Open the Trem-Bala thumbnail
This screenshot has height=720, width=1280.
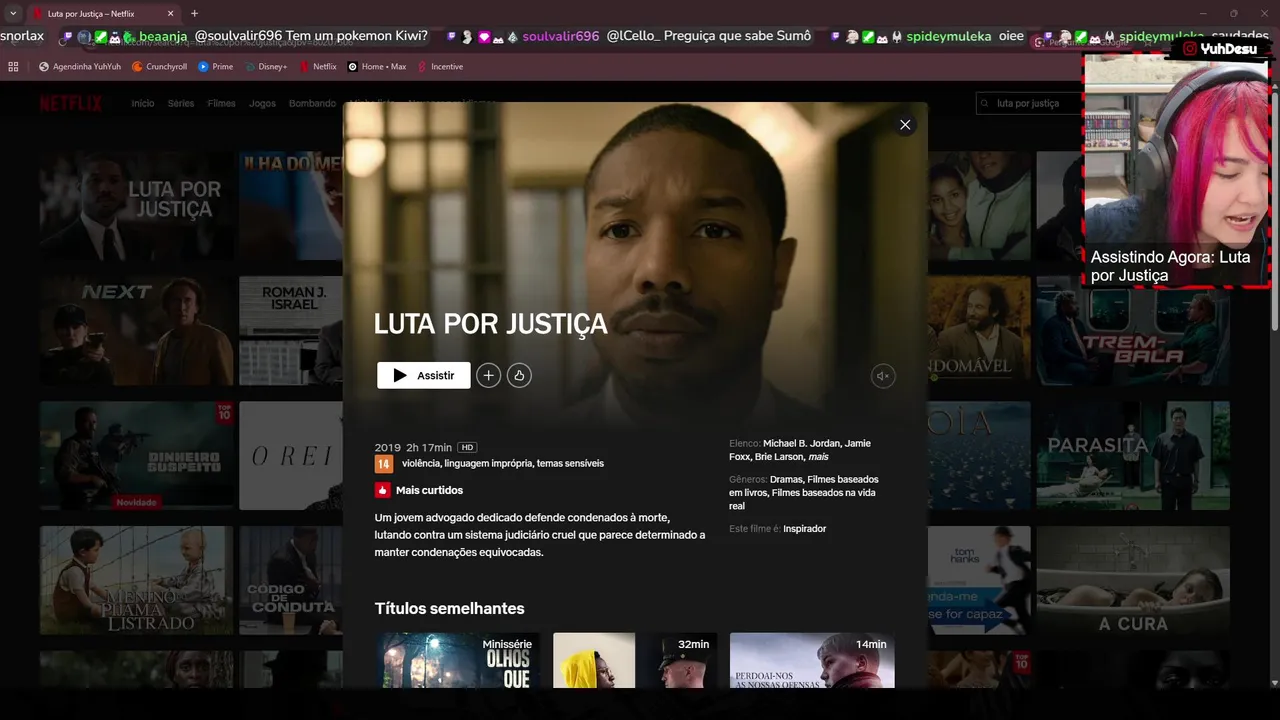click(1133, 331)
